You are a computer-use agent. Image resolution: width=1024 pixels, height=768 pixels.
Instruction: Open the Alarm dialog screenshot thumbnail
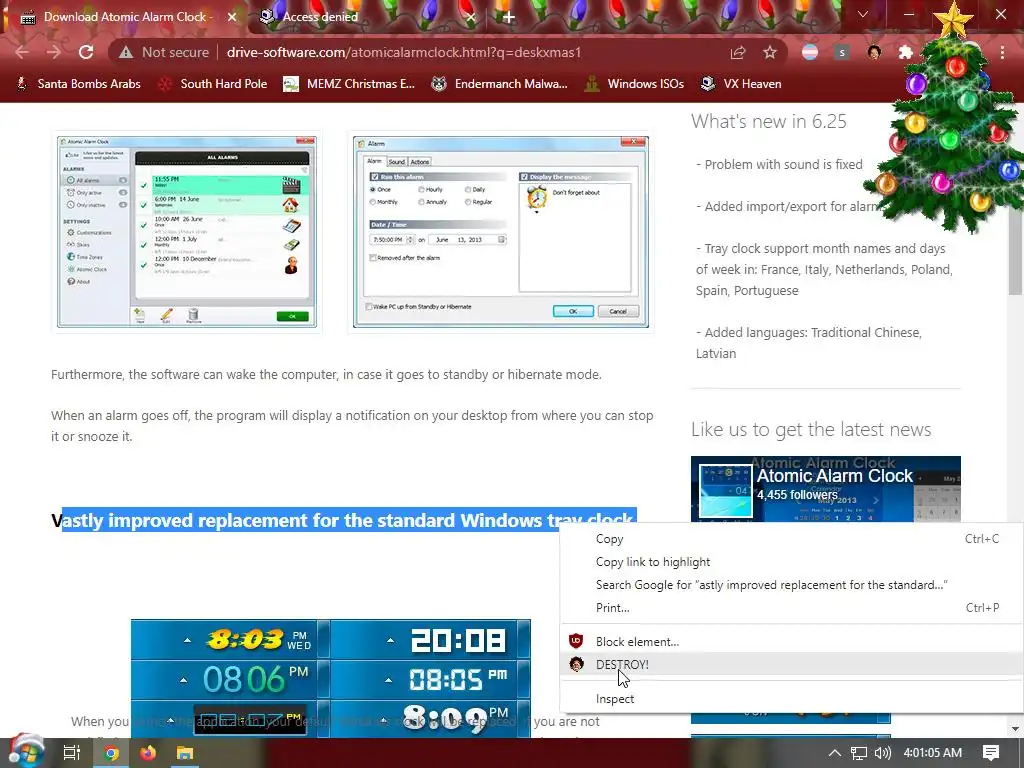[501, 232]
